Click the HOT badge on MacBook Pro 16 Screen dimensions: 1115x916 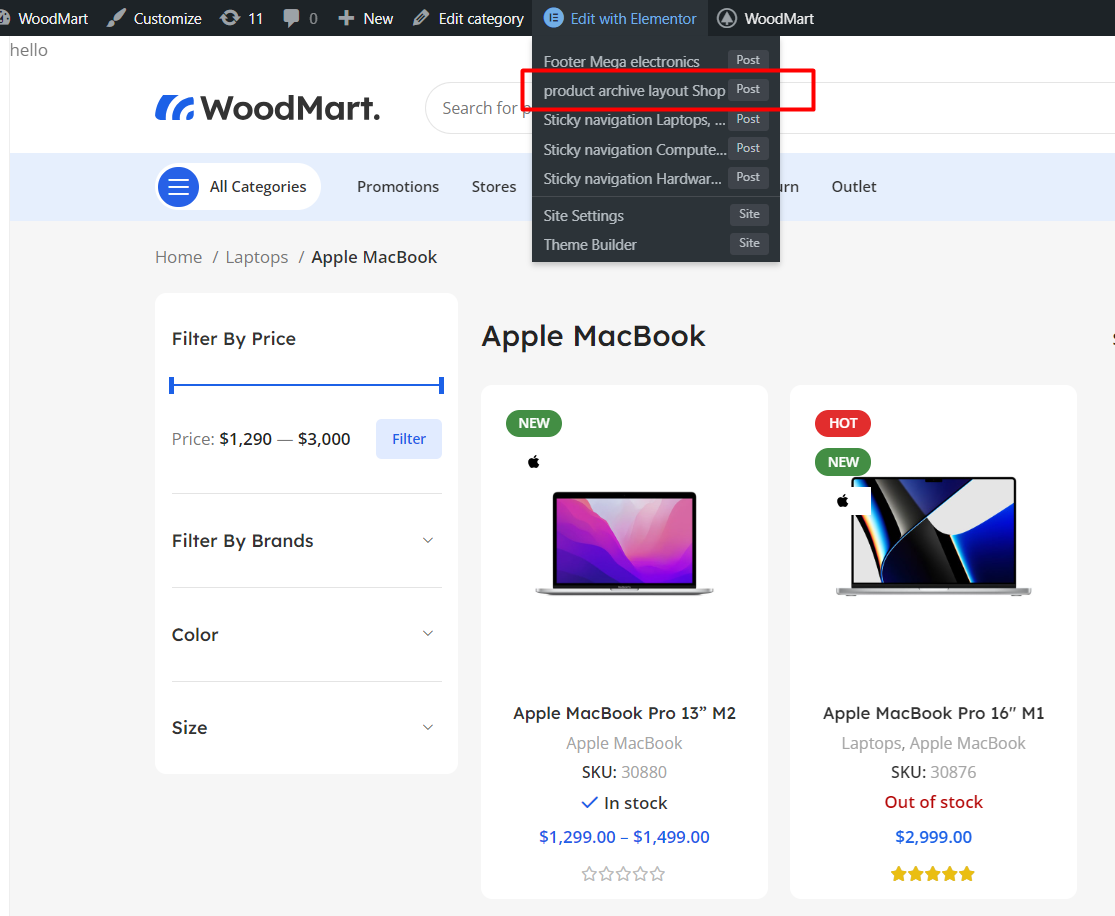coord(843,423)
